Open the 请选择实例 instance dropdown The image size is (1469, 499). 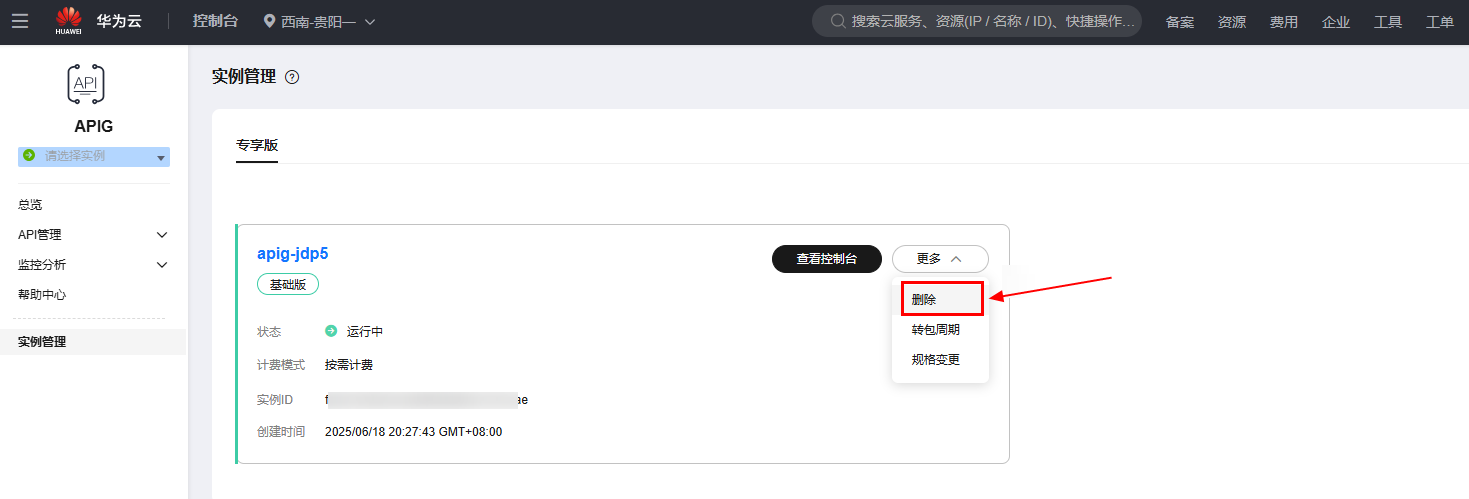coord(94,156)
